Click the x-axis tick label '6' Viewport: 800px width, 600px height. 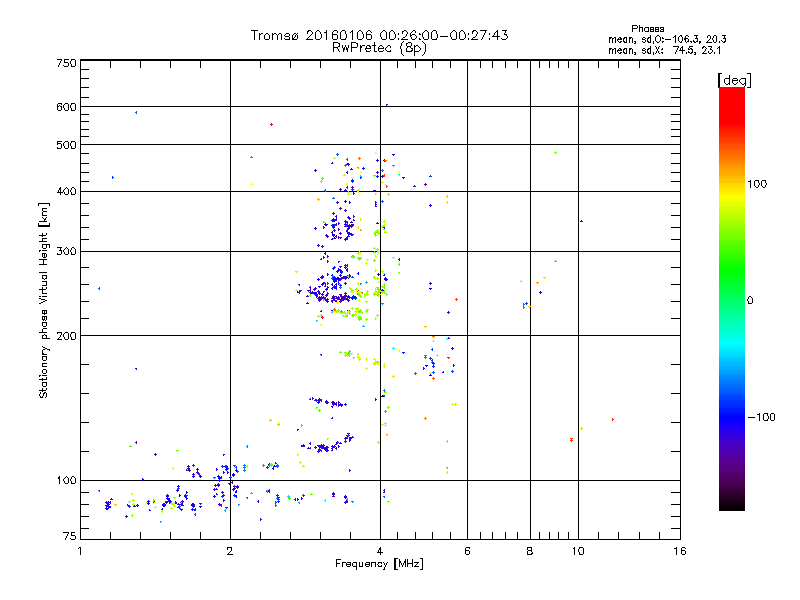(x=467, y=551)
